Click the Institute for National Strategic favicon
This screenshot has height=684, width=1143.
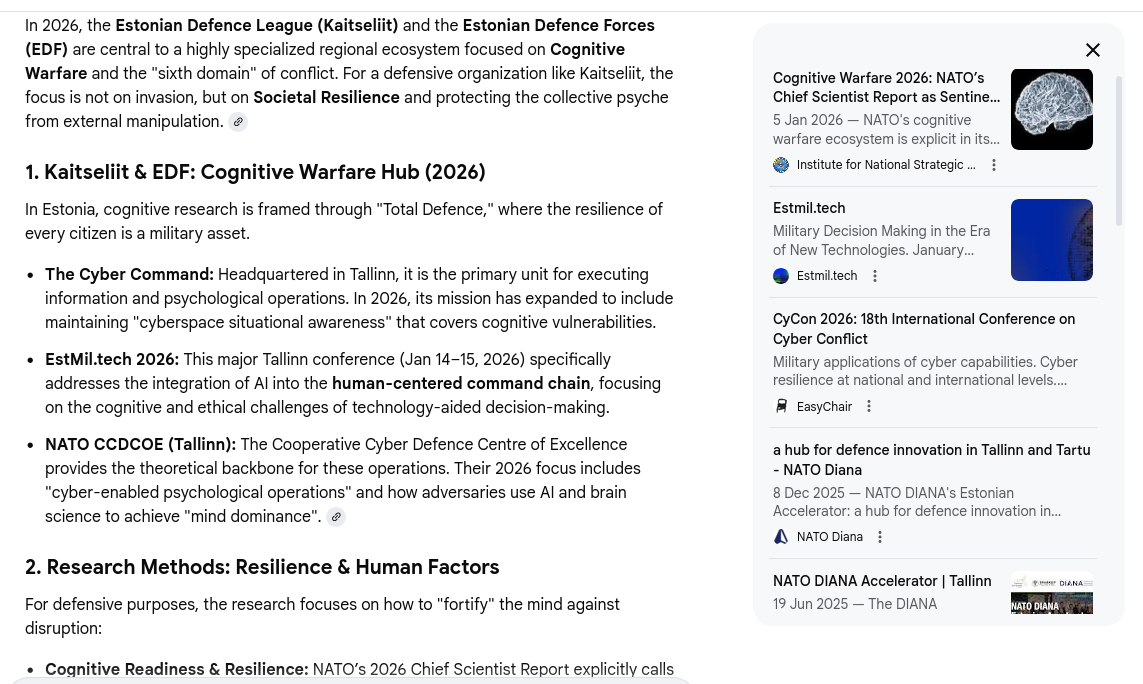[x=781, y=165]
